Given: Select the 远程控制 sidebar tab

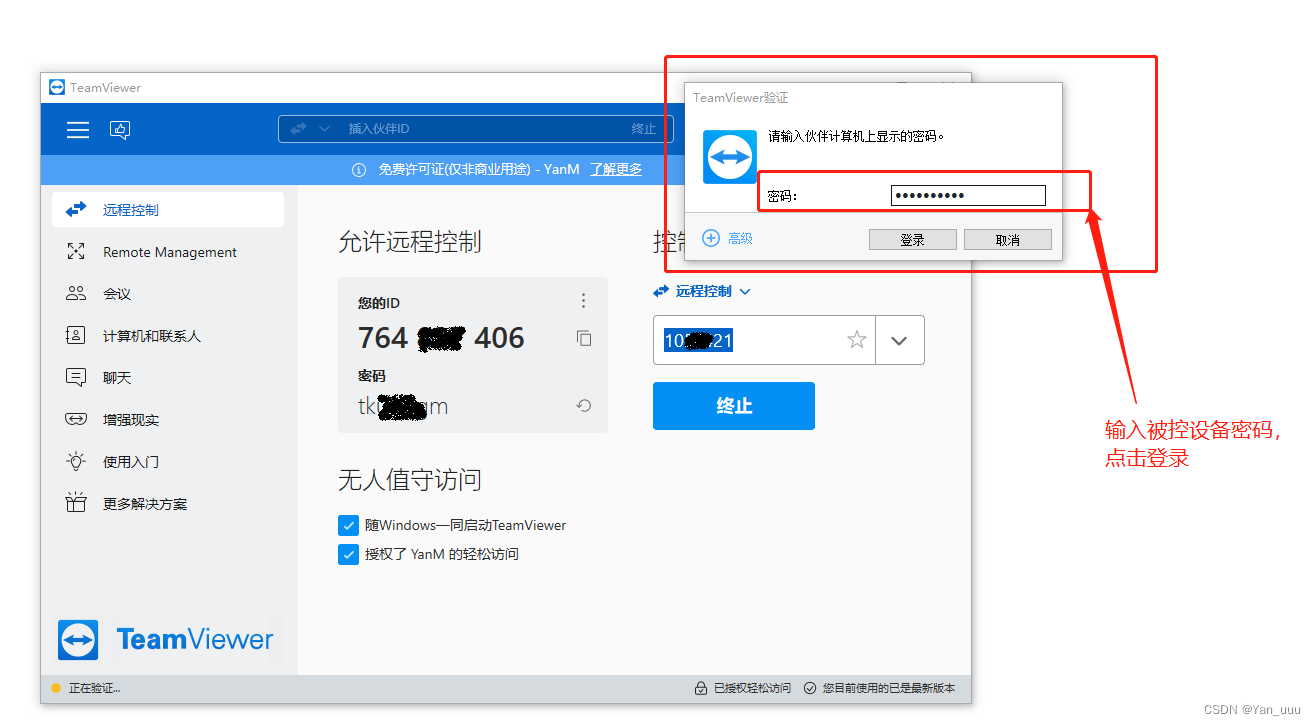Looking at the screenshot, I should coord(168,210).
